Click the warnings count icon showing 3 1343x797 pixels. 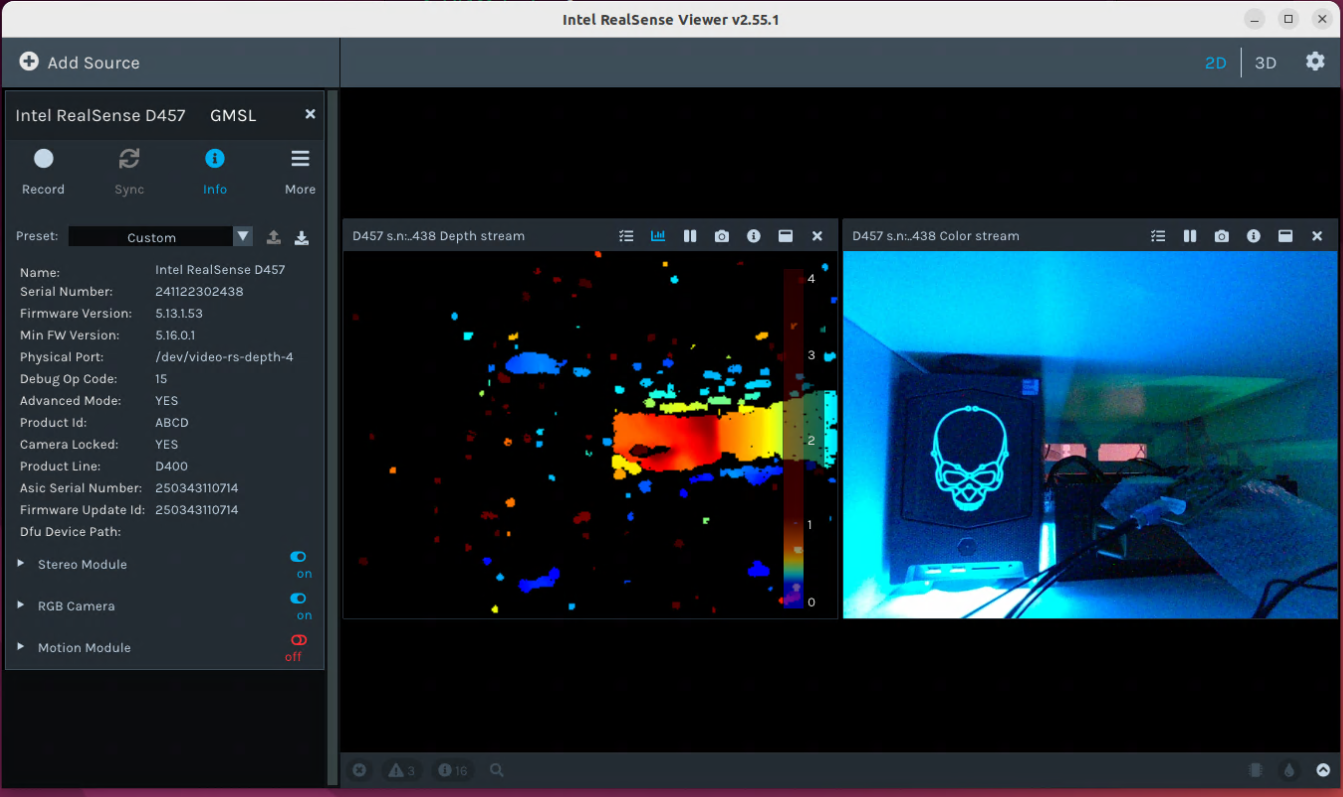[x=402, y=770]
